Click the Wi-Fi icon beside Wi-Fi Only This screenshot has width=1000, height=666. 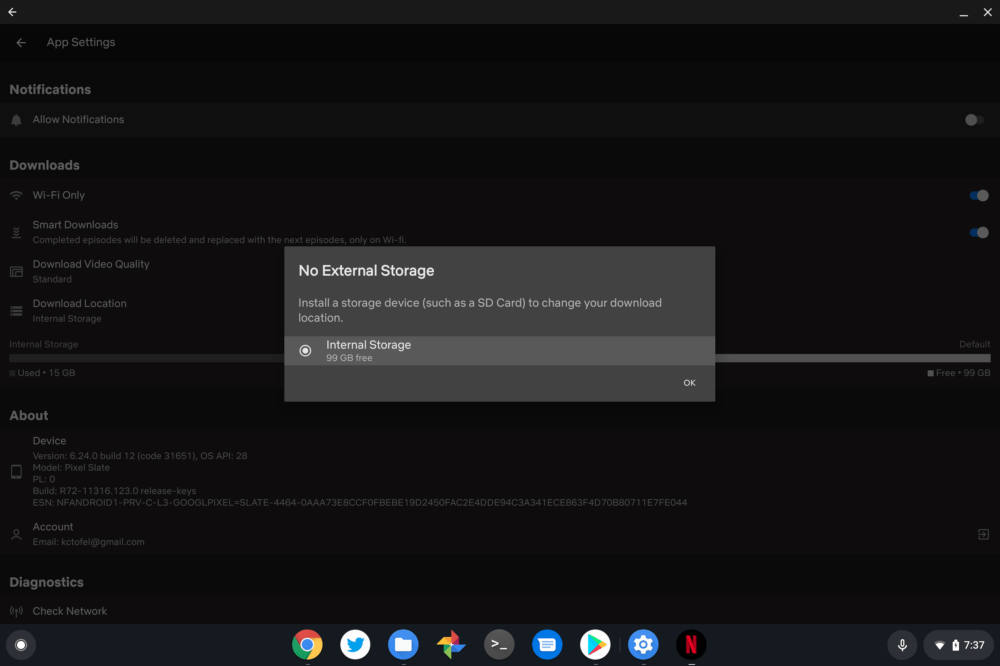(17, 195)
